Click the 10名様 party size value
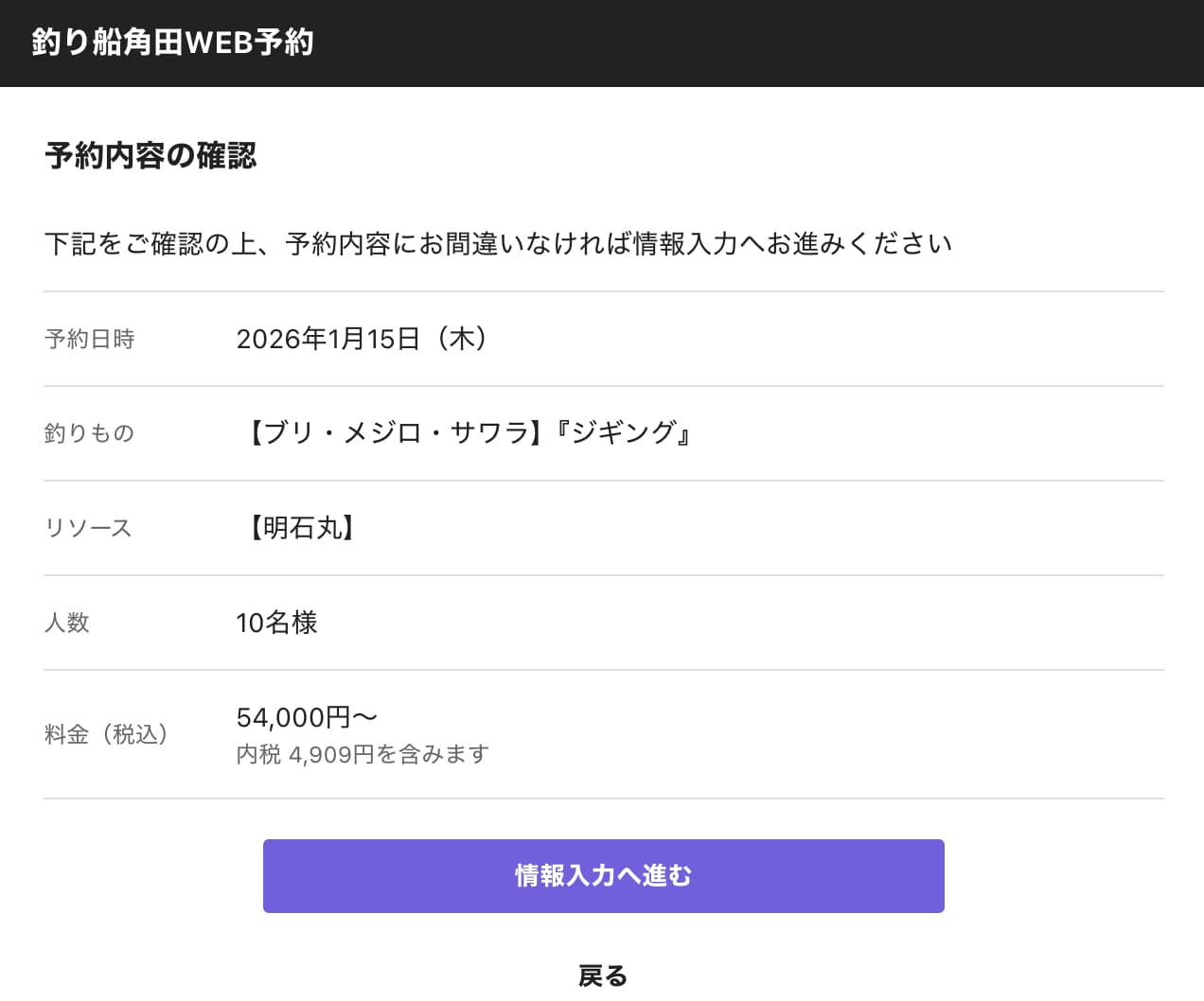The image size is (1204, 1001). (276, 623)
